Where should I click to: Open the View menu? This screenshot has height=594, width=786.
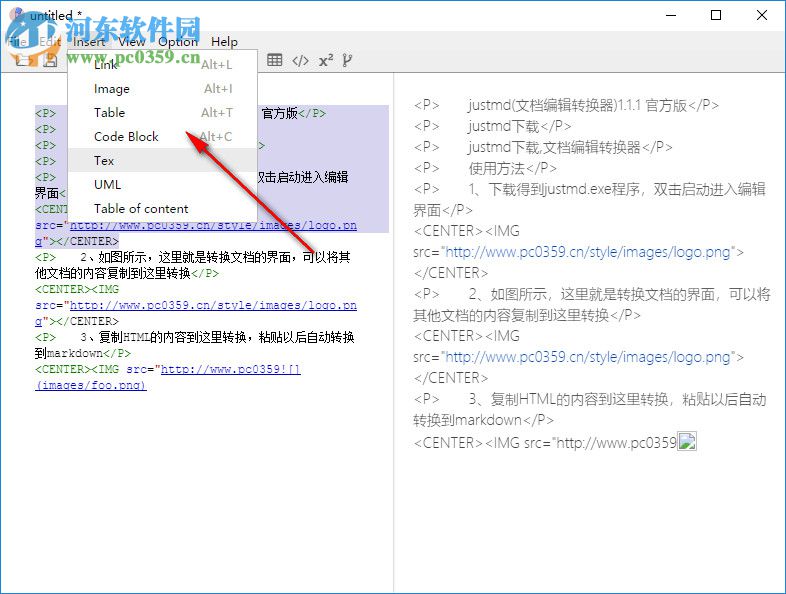[132, 42]
